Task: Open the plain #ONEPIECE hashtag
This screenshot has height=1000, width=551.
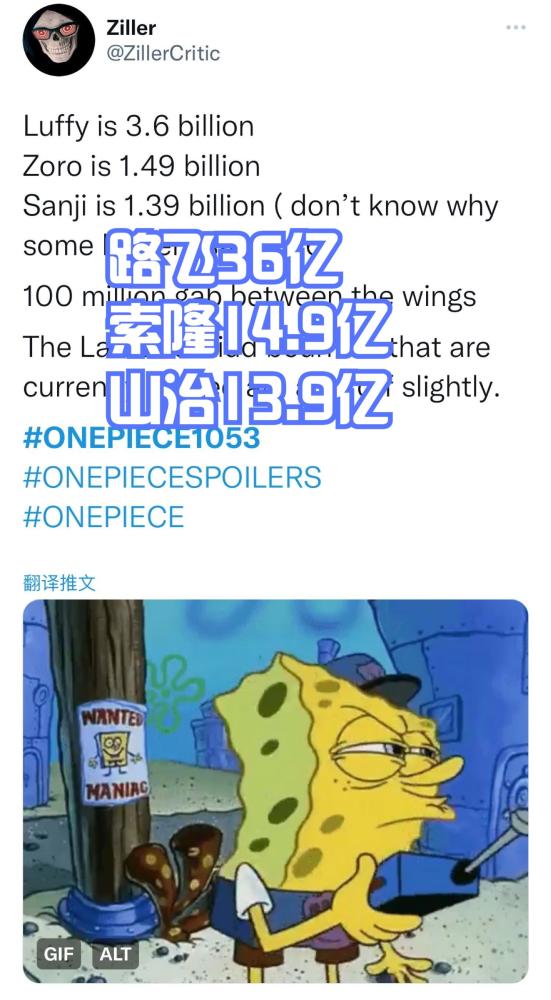Action: (x=103, y=517)
